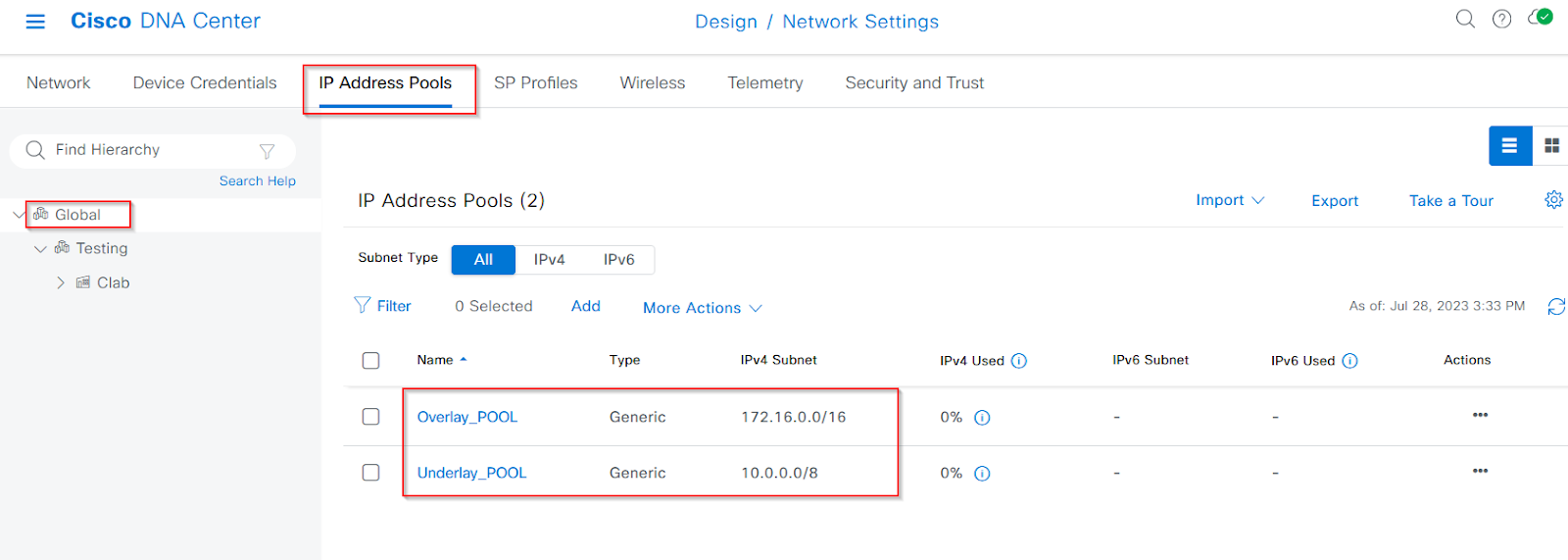Select All subnet type filter
Viewport: 1568px width, 560px height.
[483, 260]
